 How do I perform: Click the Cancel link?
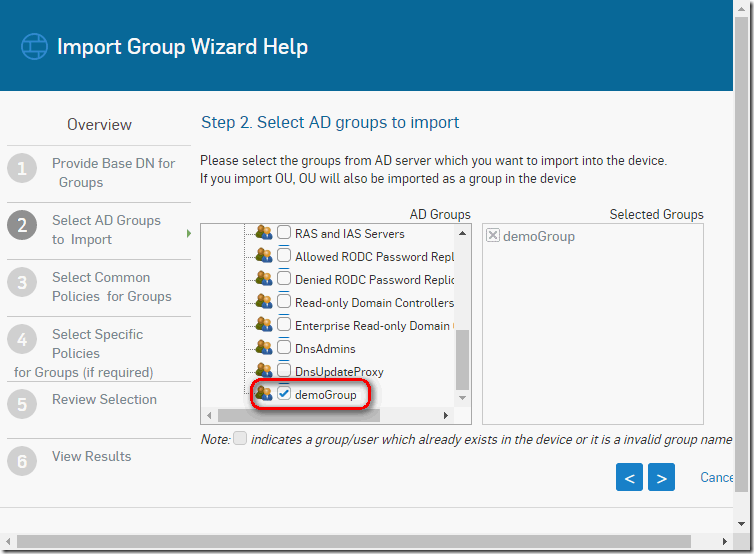pos(716,477)
